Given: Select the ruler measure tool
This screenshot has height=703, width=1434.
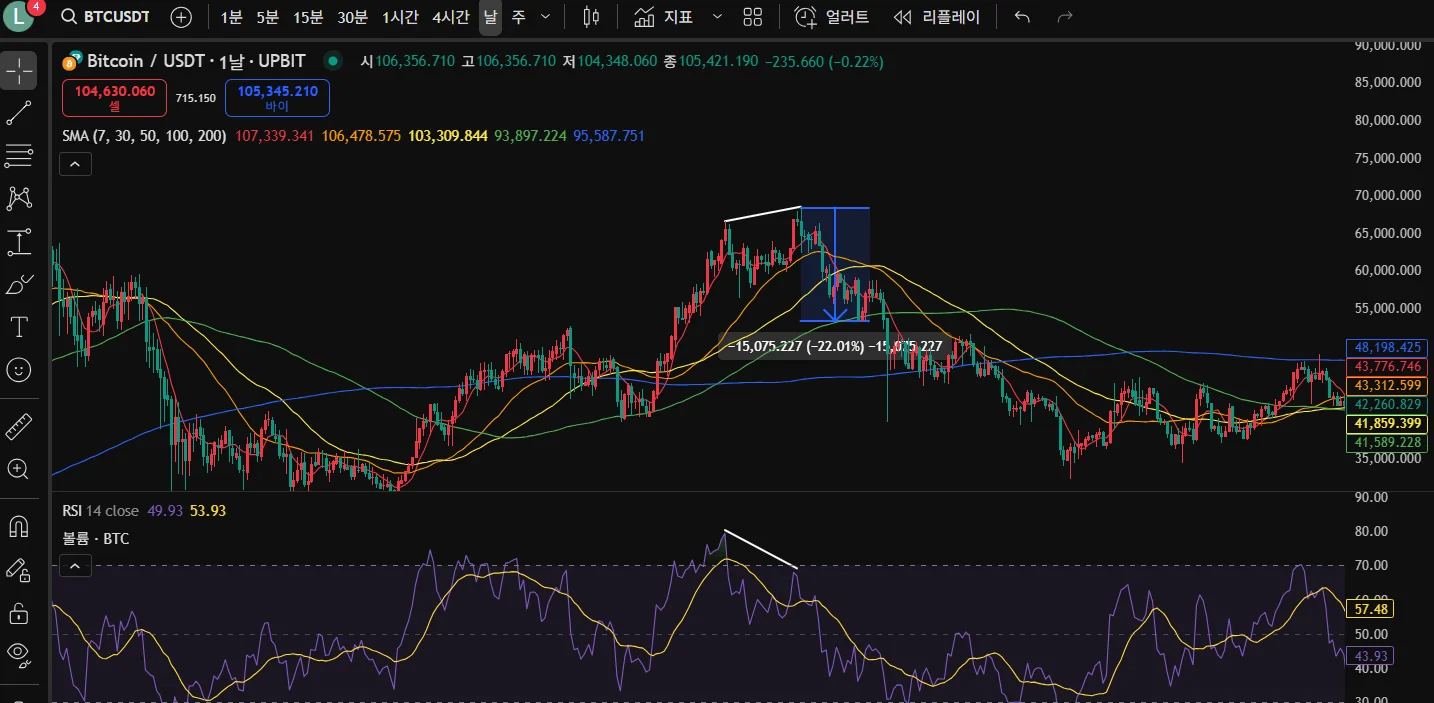Looking at the screenshot, I should tap(19, 427).
